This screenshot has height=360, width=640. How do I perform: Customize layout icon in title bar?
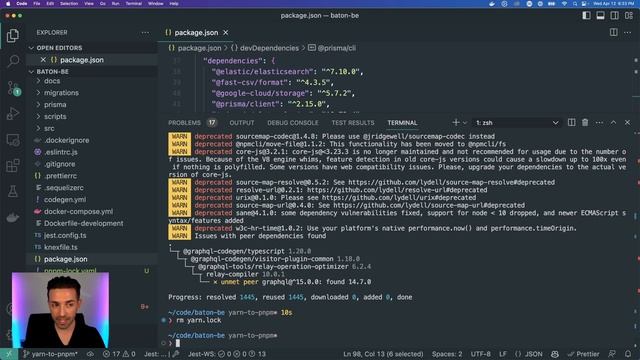click(629, 16)
